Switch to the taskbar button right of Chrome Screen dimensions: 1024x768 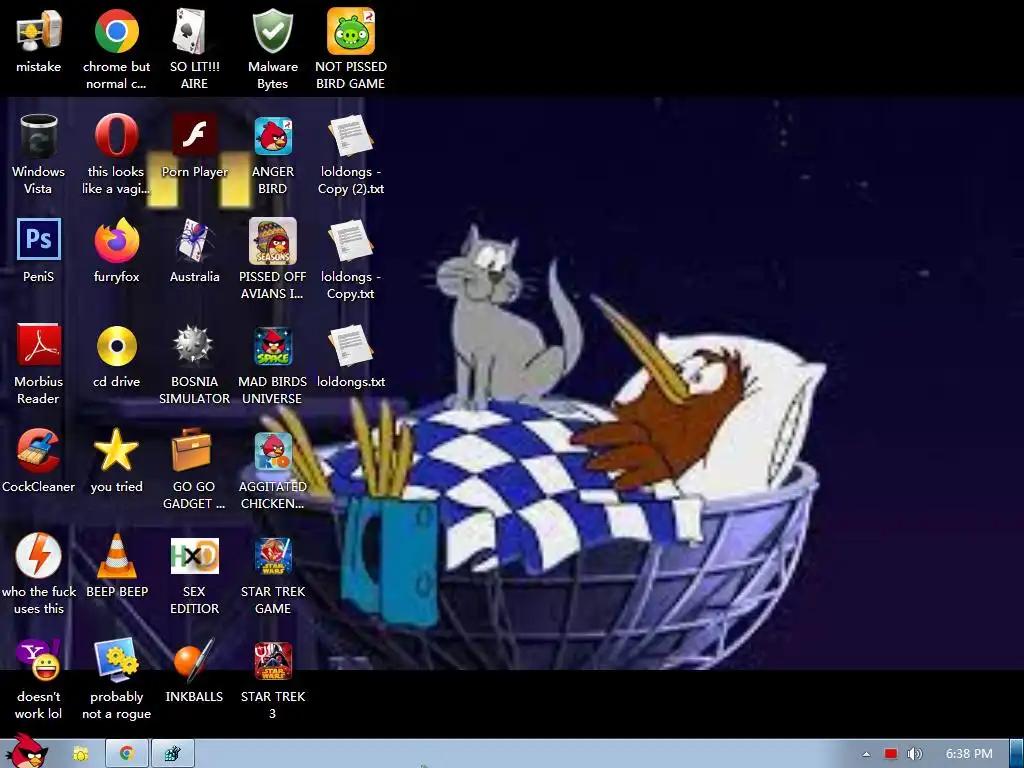coord(172,754)
